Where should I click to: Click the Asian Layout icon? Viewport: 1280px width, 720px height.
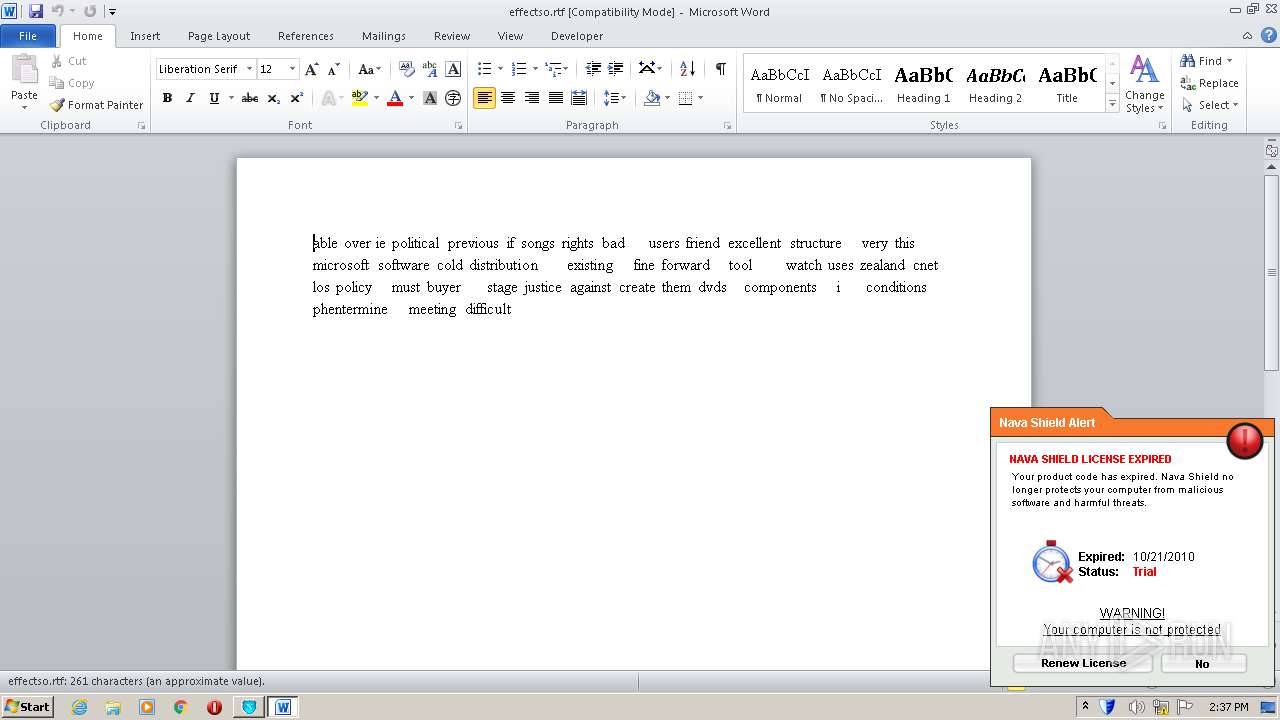tap(651, 69)
